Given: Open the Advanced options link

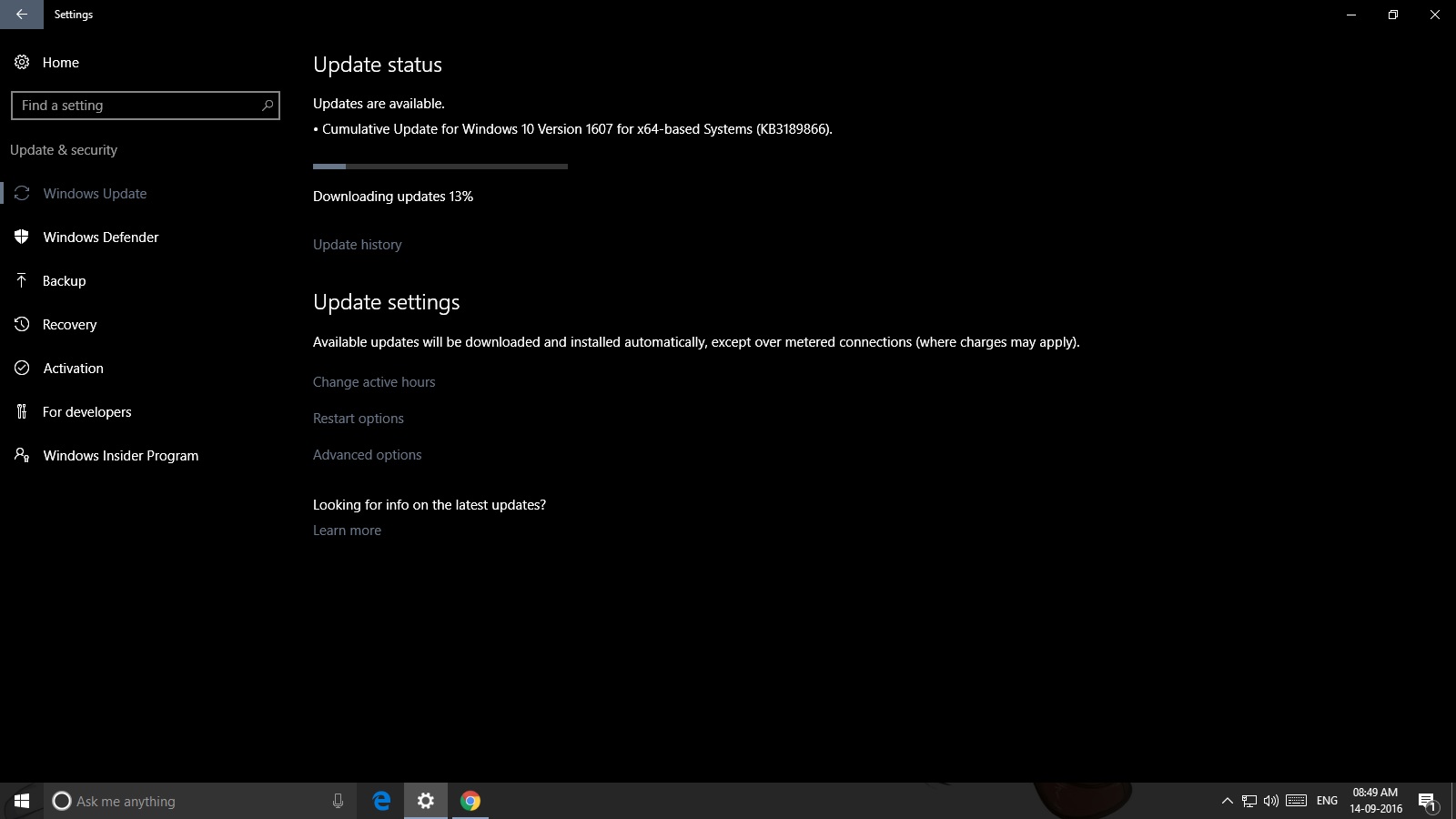Looking at the screenshot, I should [368, 454].
